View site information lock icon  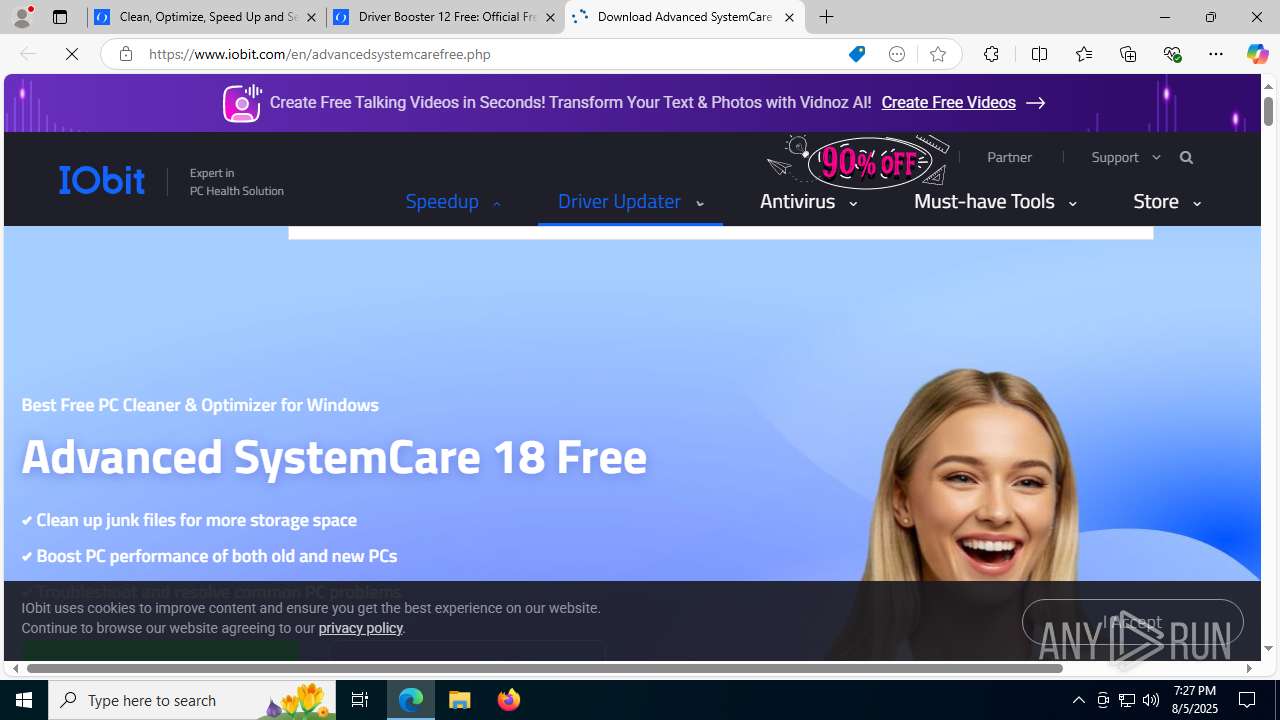(125, 54)
